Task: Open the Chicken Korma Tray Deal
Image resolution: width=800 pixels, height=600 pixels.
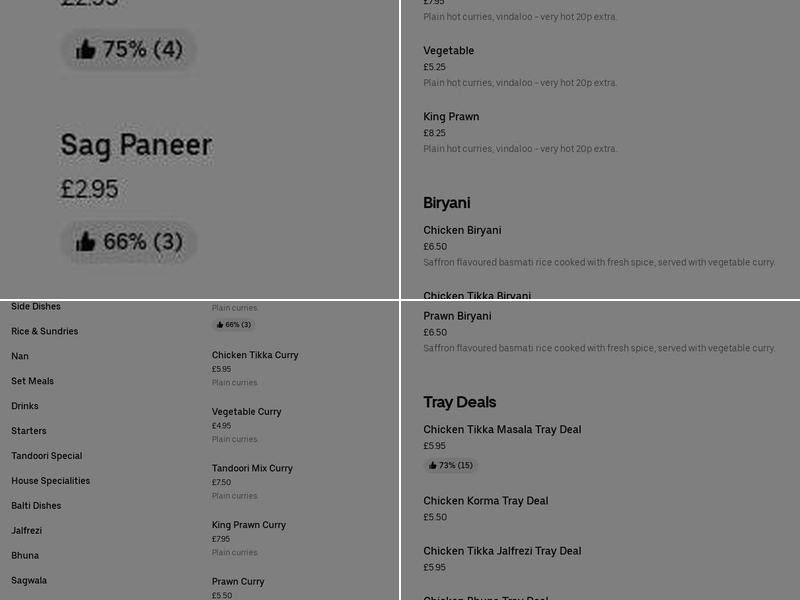Action: click(486, 501)
